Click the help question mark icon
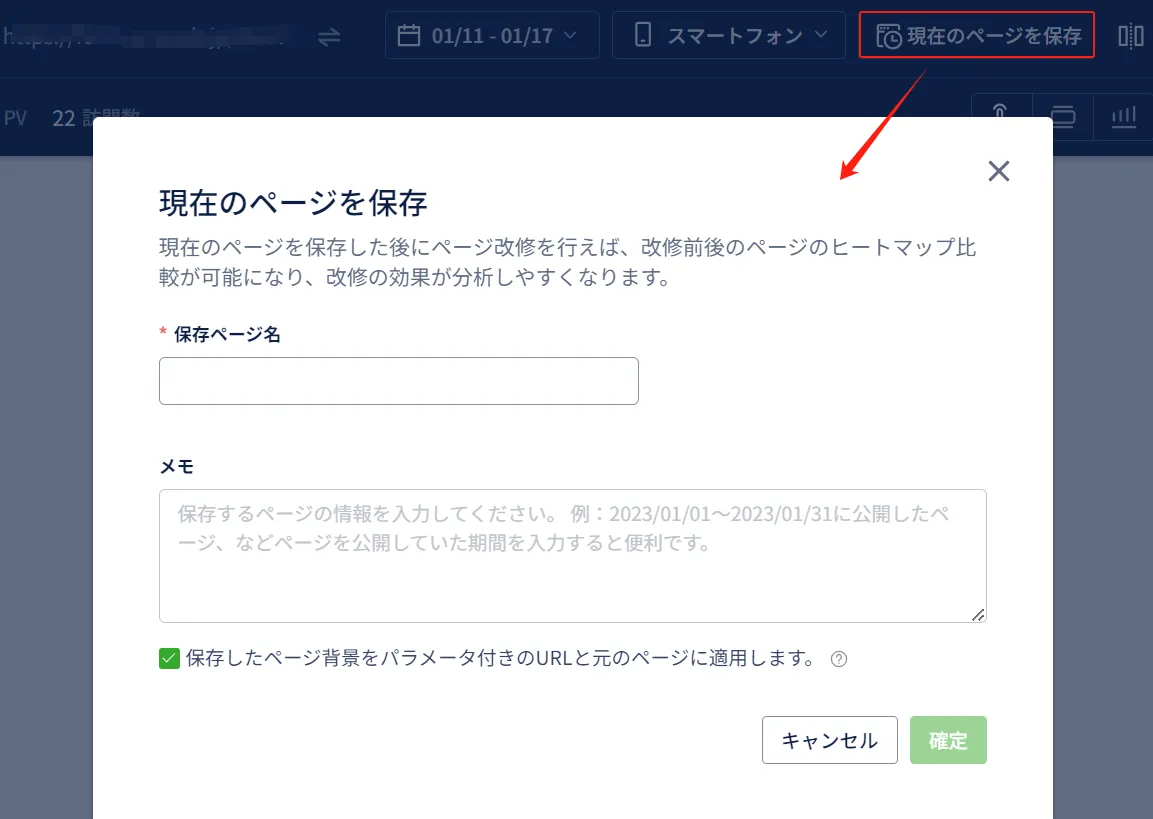The image size is (1153, 819). coord(839,659)
